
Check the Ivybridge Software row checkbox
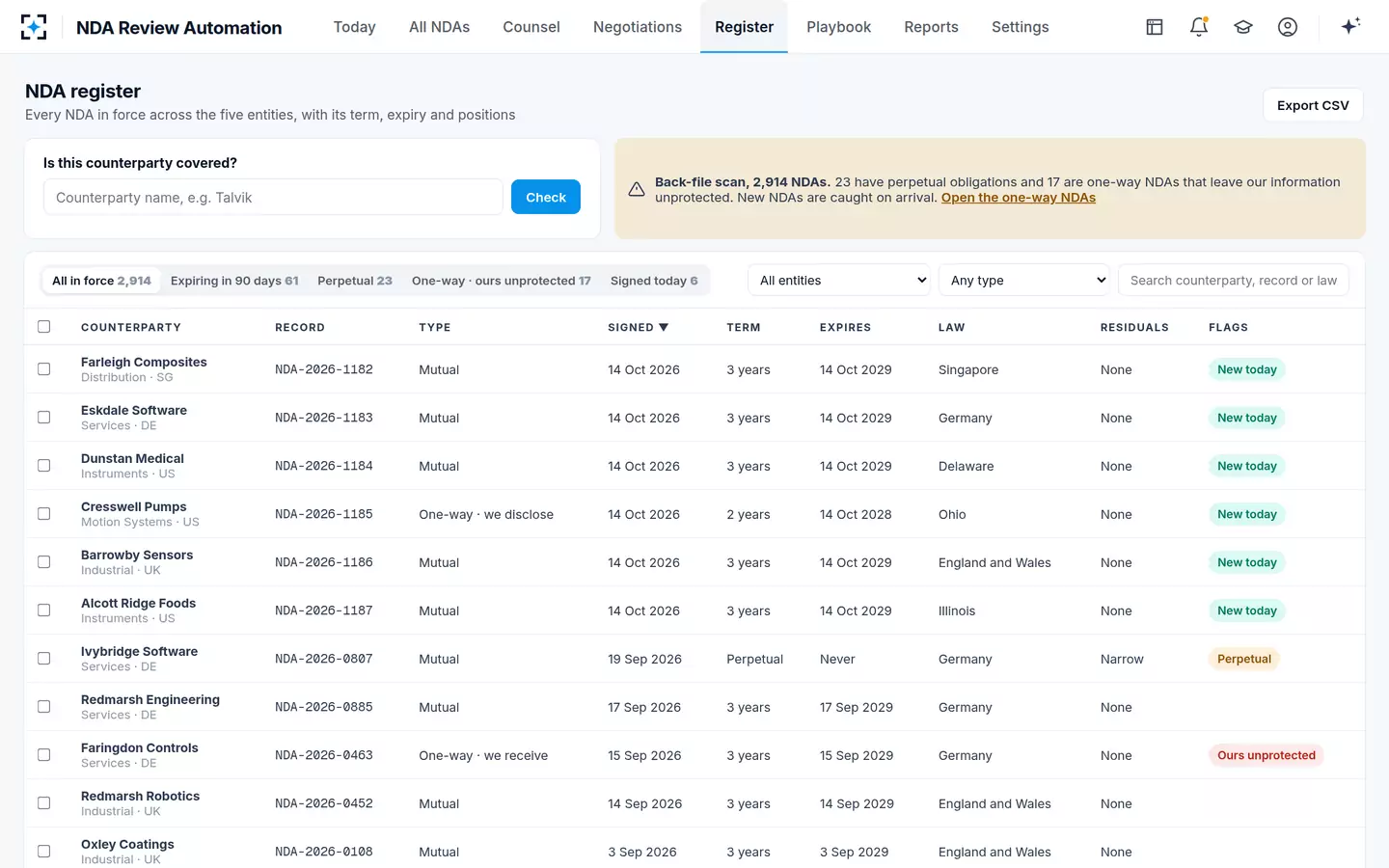43,659
